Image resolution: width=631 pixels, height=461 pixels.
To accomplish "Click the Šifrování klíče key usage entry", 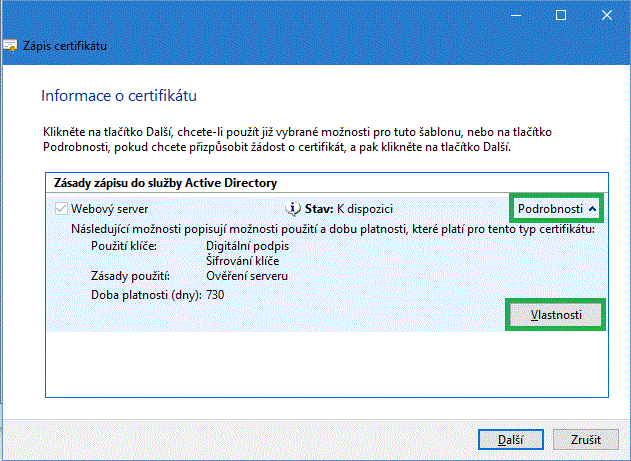I will 243,259.
